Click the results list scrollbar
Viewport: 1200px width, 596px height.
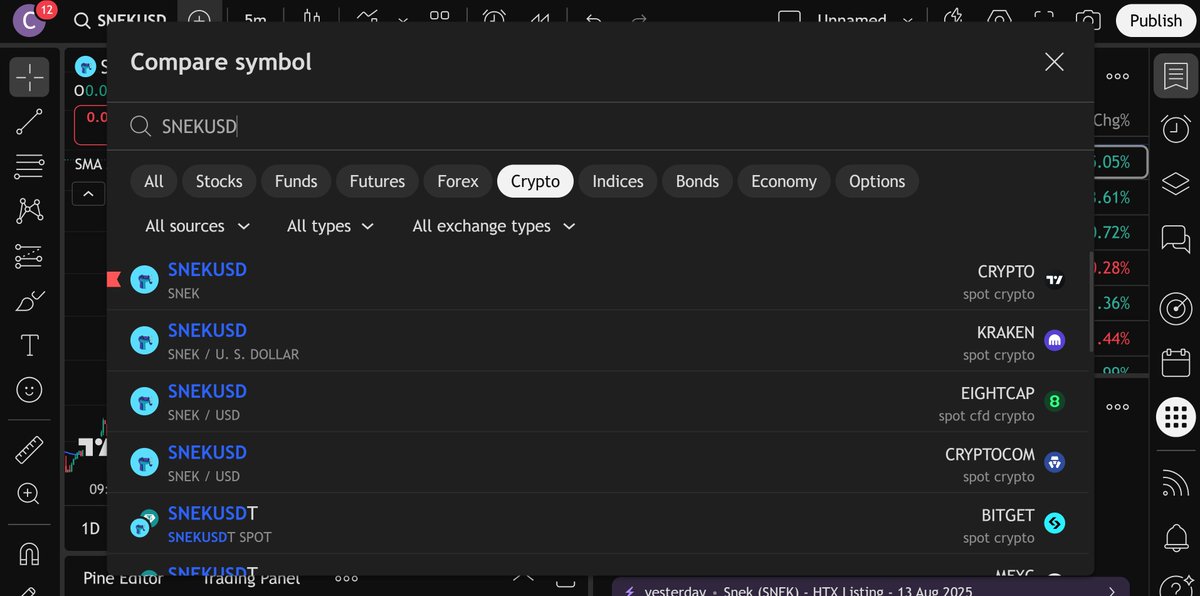(x=1089, y=300)
